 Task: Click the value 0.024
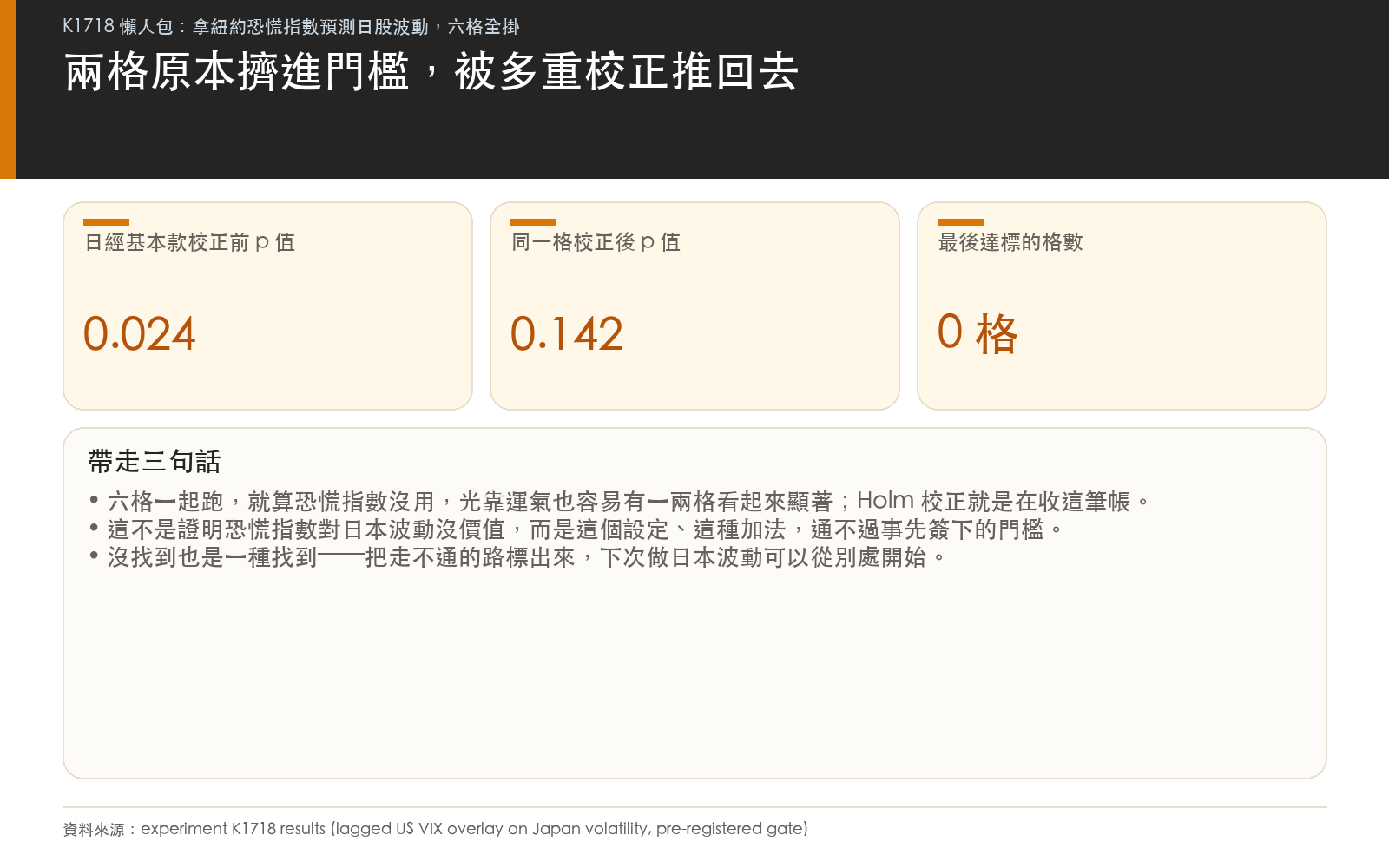(x=140, y=334)
